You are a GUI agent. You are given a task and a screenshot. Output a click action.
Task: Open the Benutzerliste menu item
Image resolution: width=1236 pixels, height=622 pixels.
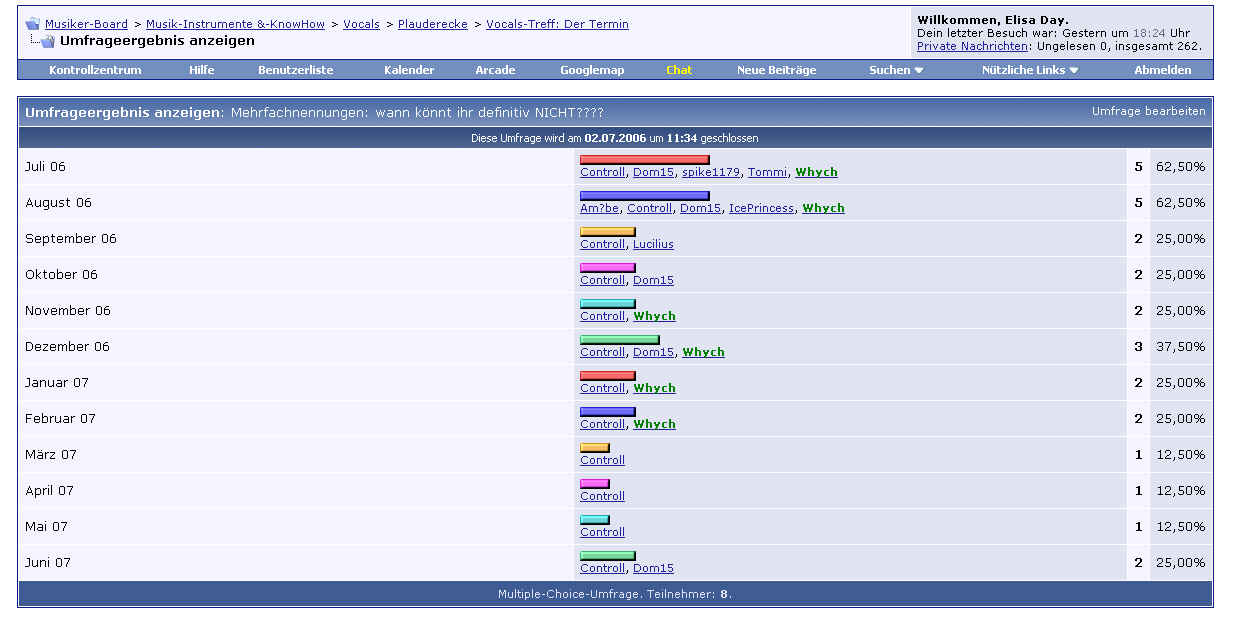coord(295,70)
